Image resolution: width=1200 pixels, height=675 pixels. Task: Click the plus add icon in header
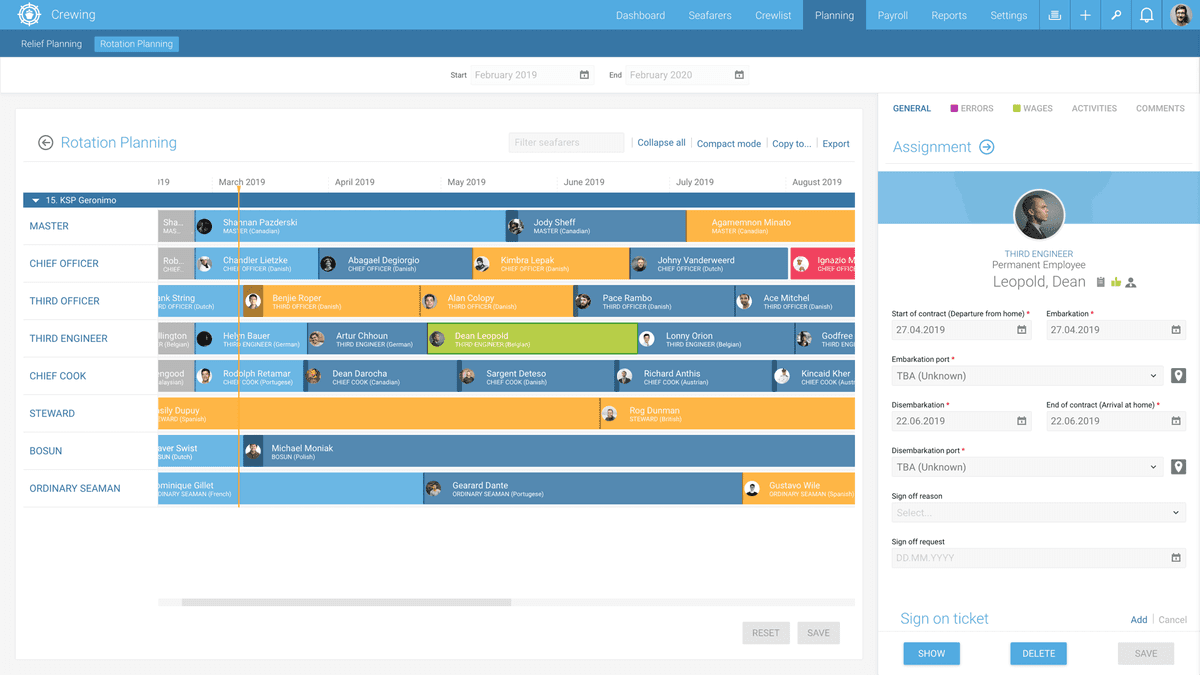tap(1085, 15)
